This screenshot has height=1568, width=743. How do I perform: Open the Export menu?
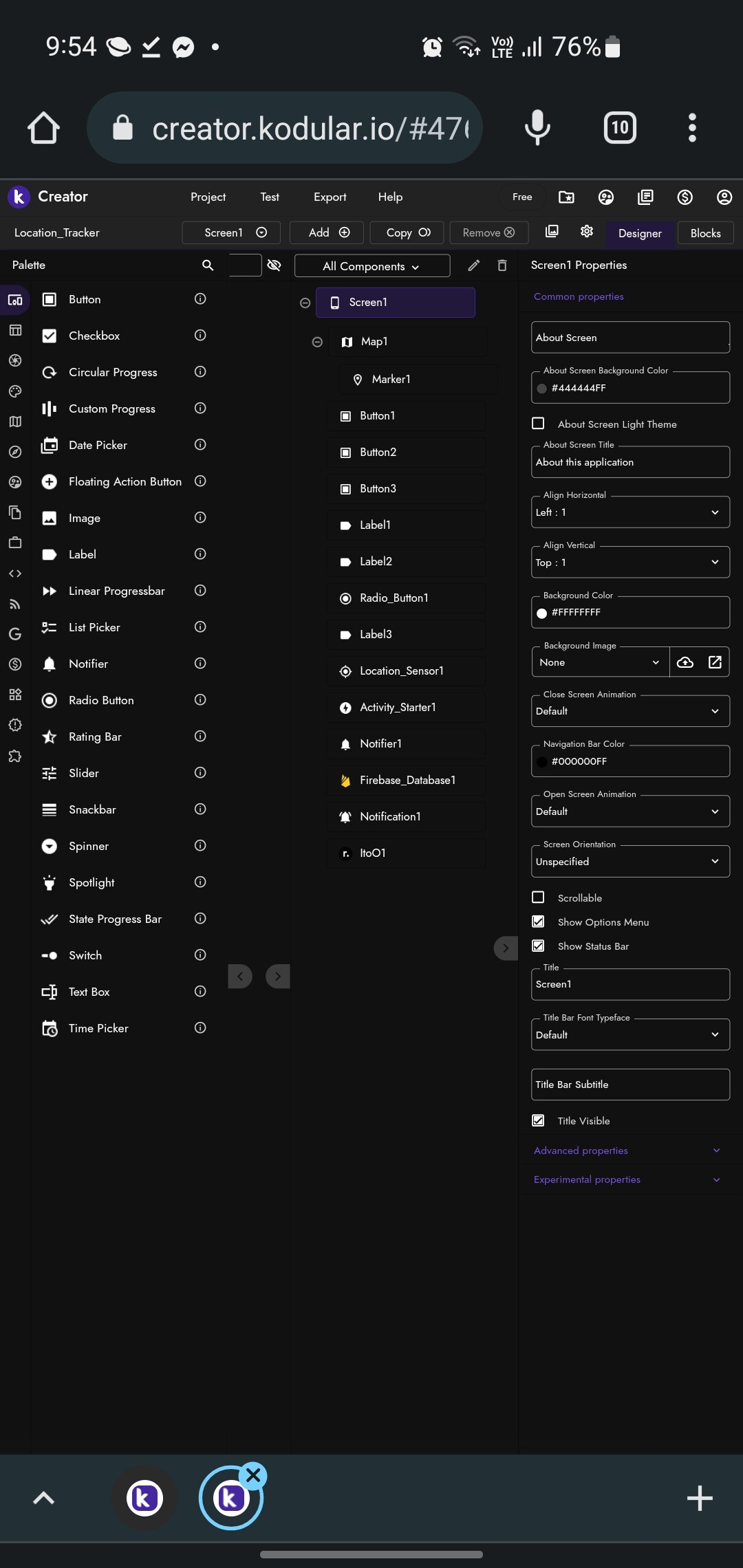330,197
